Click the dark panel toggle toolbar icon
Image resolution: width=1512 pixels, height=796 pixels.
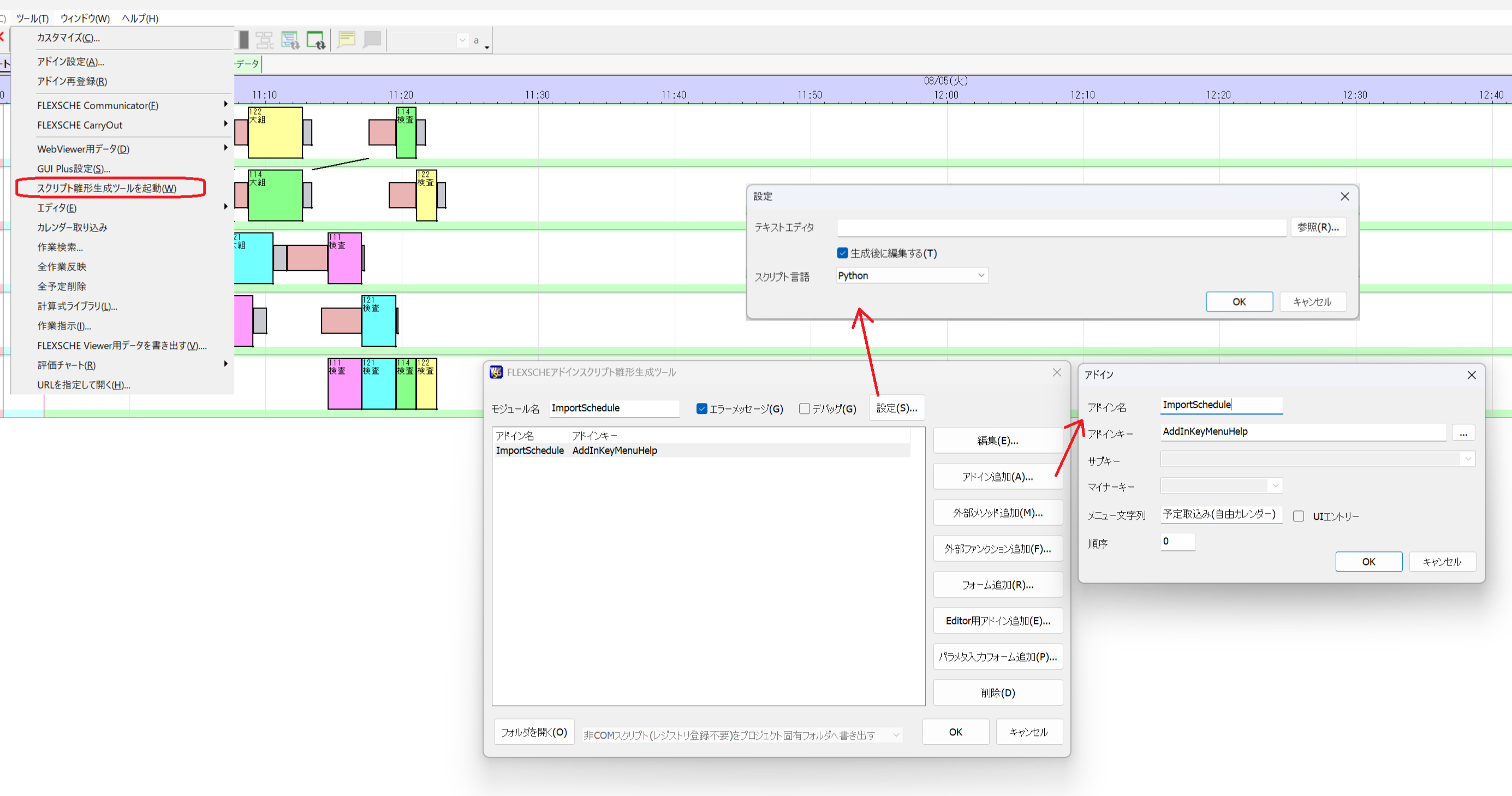click(243, 40)
